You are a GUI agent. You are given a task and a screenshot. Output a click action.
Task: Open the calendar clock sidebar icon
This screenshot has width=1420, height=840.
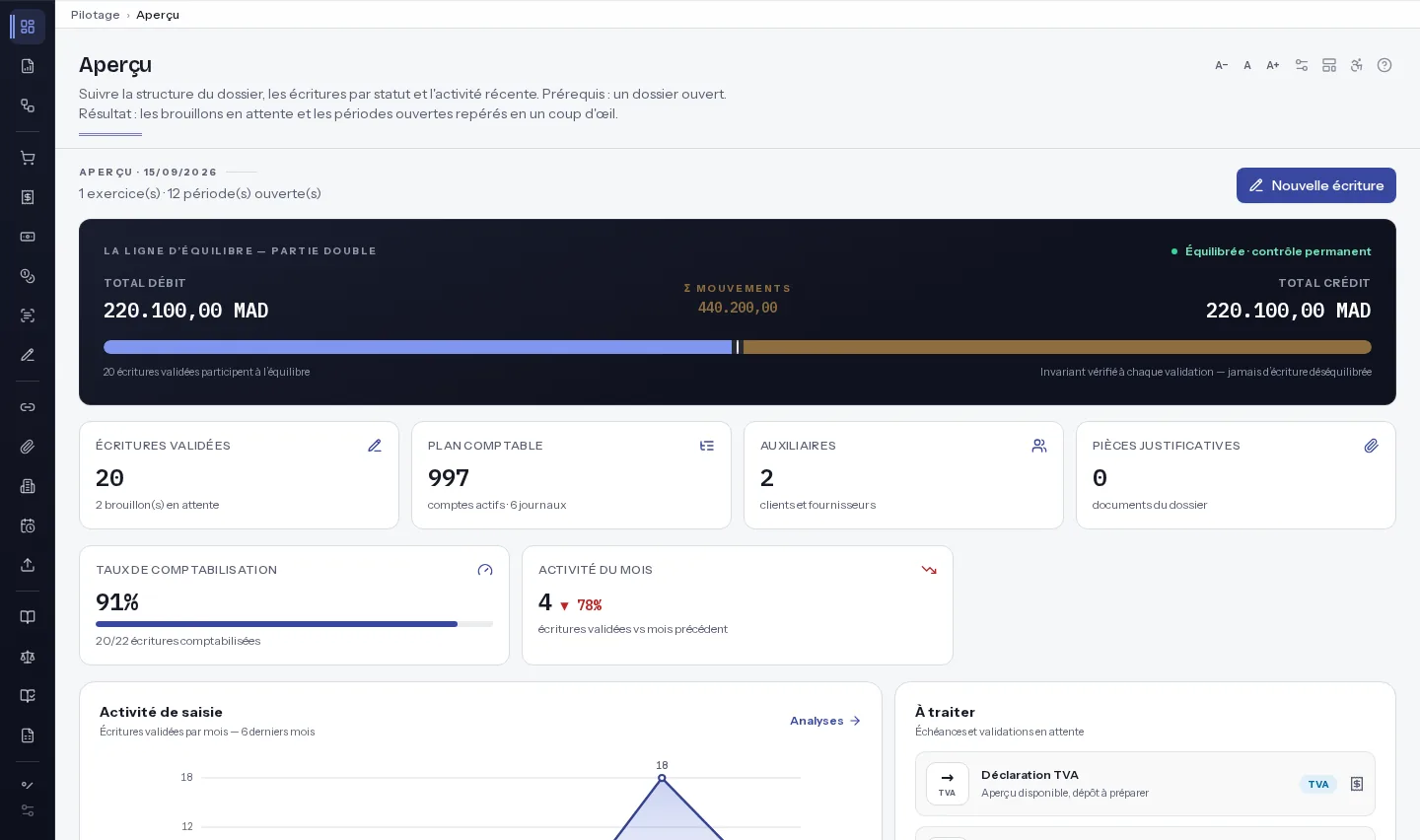[x=28, y=525]
